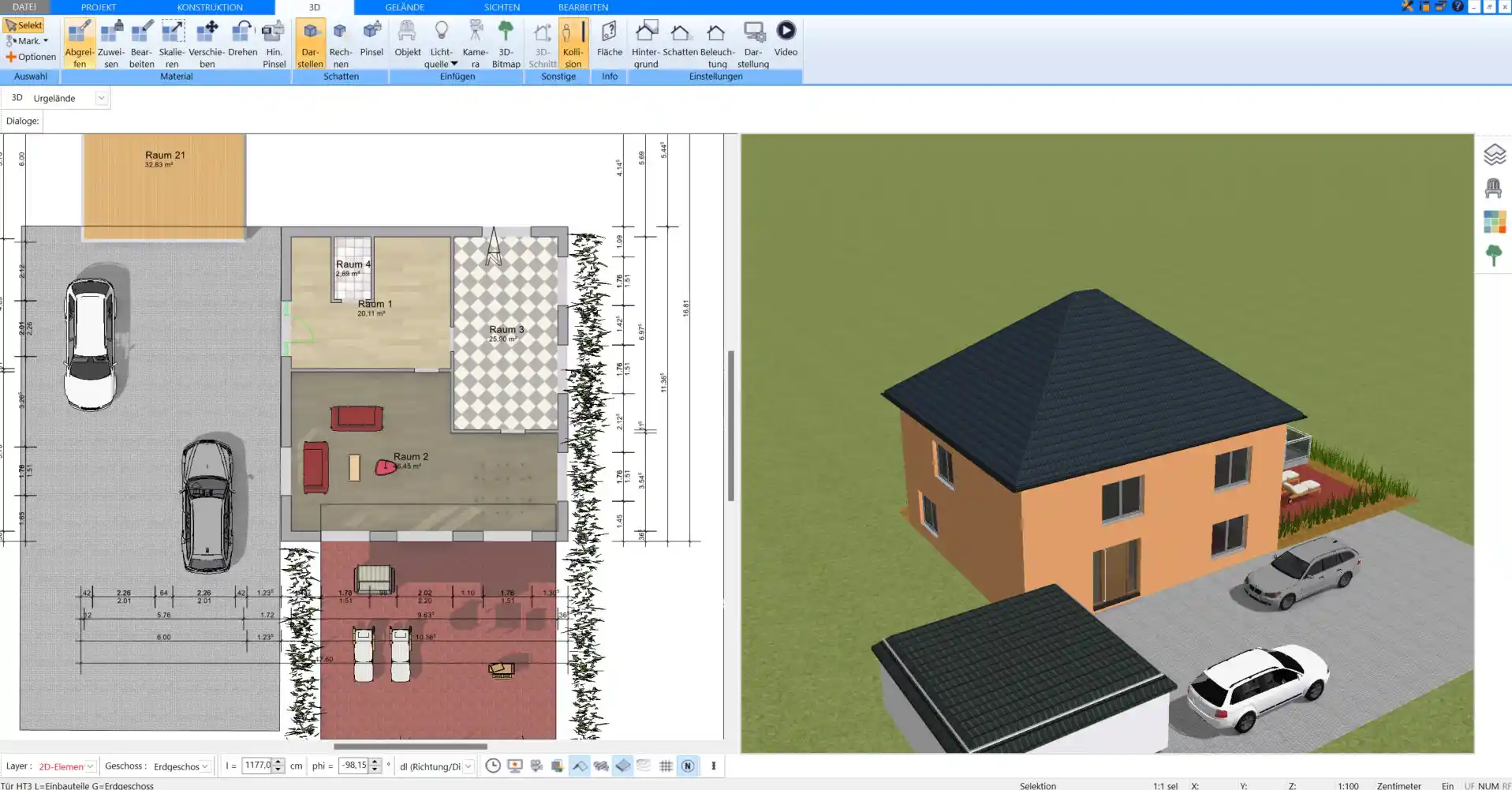Click the help question mark icon in title bar

[x=1458, y=6]
